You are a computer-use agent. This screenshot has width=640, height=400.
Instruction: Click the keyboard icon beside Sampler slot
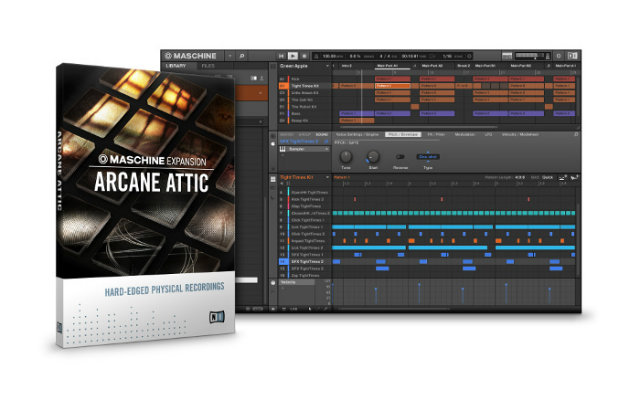click(282, 149)
